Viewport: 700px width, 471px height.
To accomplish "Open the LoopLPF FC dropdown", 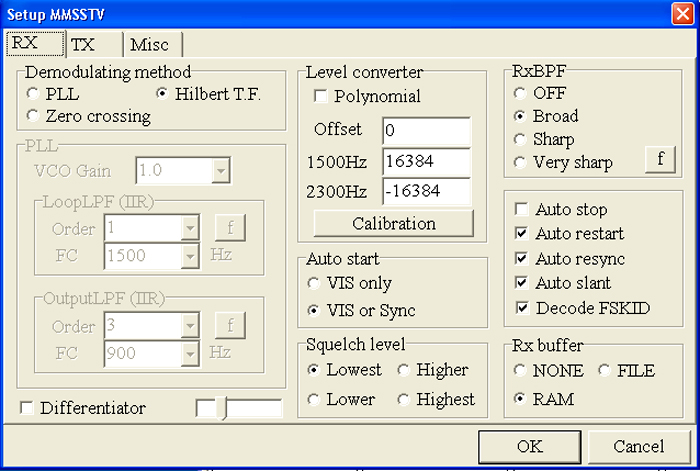I will click(190, 256).
